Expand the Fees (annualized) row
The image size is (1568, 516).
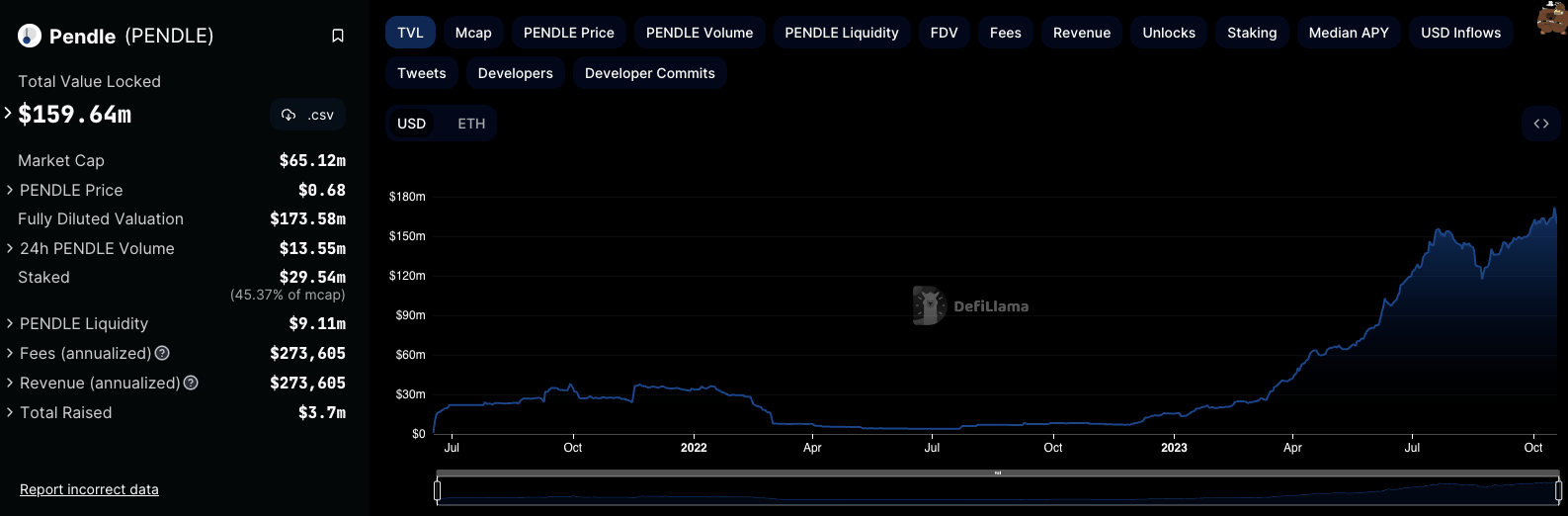click(x=10, y=353)
